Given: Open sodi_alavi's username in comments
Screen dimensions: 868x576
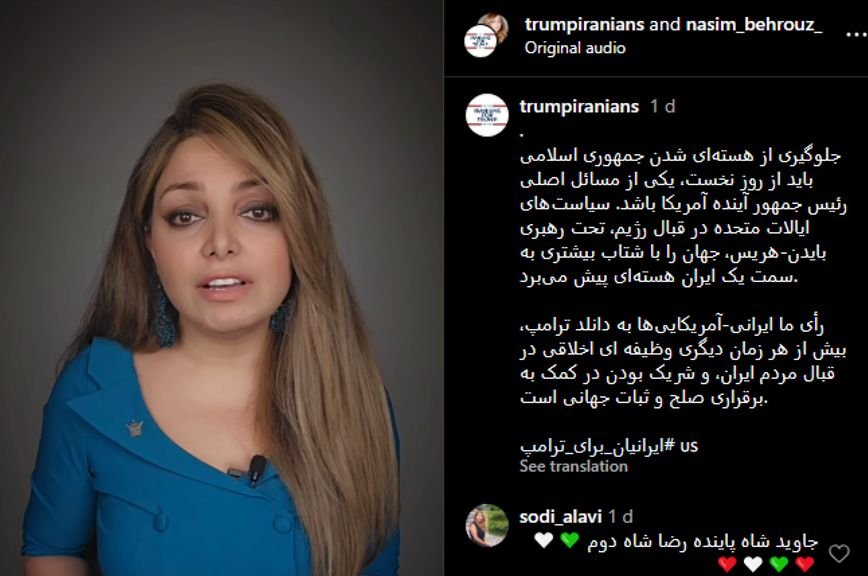Looking at the screenshot, I should pos(560,517).
